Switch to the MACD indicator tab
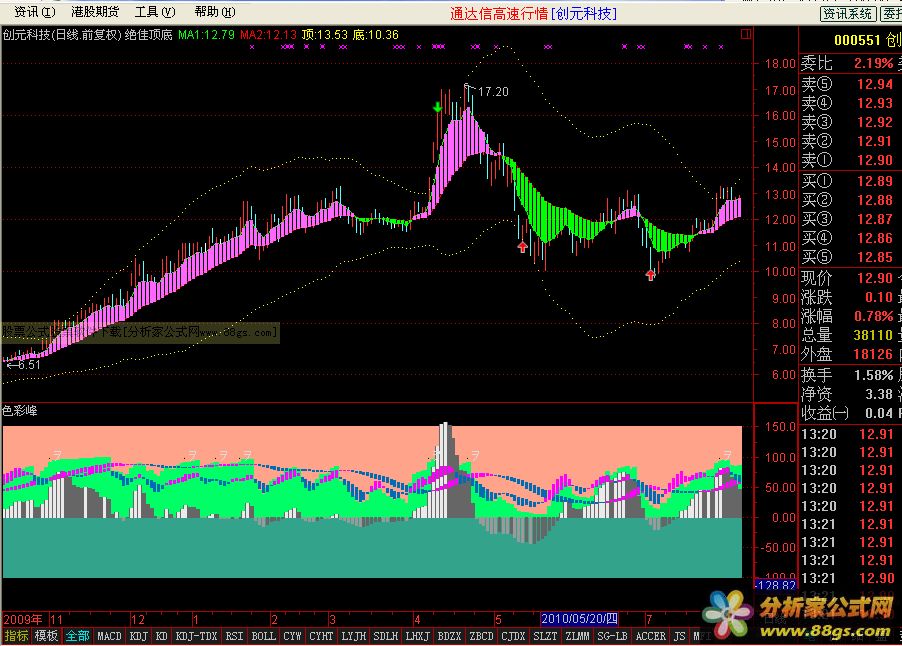 (x=109, y=636)
